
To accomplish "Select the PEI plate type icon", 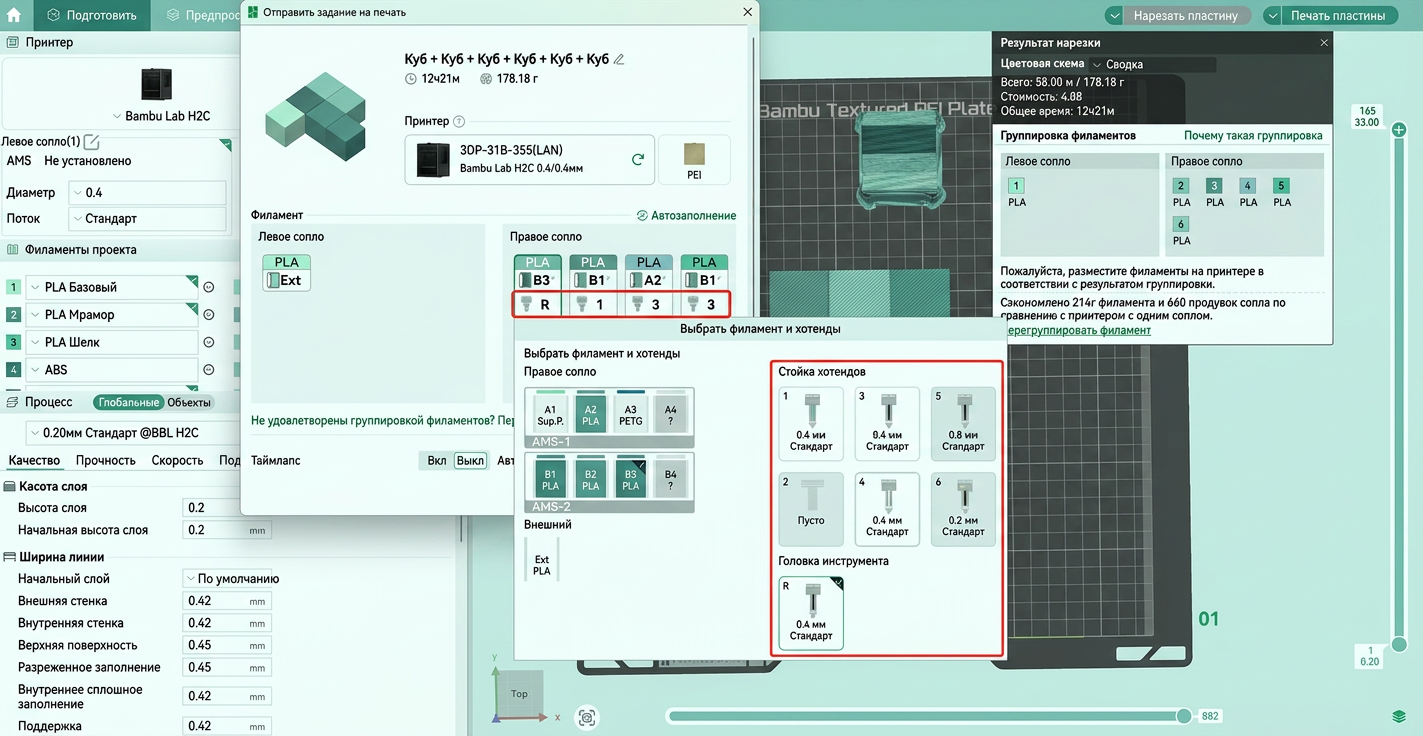I will click(x=694, y=160).
